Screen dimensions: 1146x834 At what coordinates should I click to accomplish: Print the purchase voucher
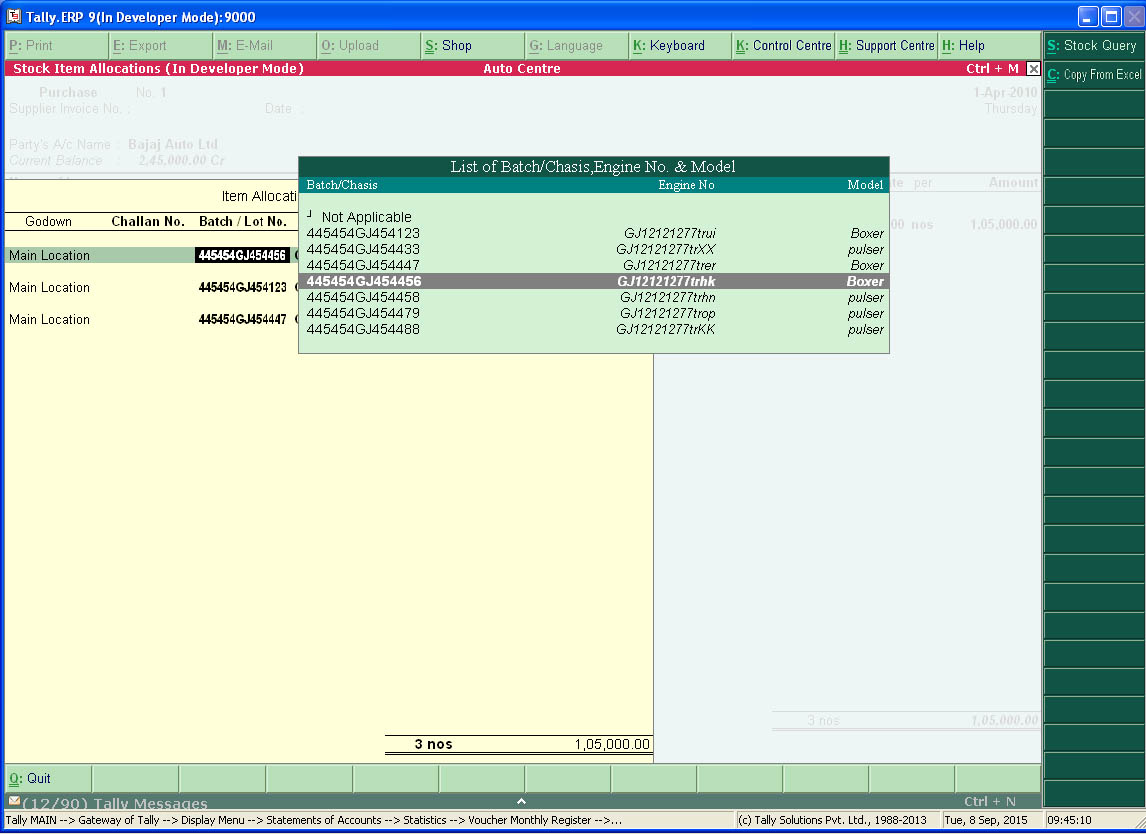click(x=30, y=45)
